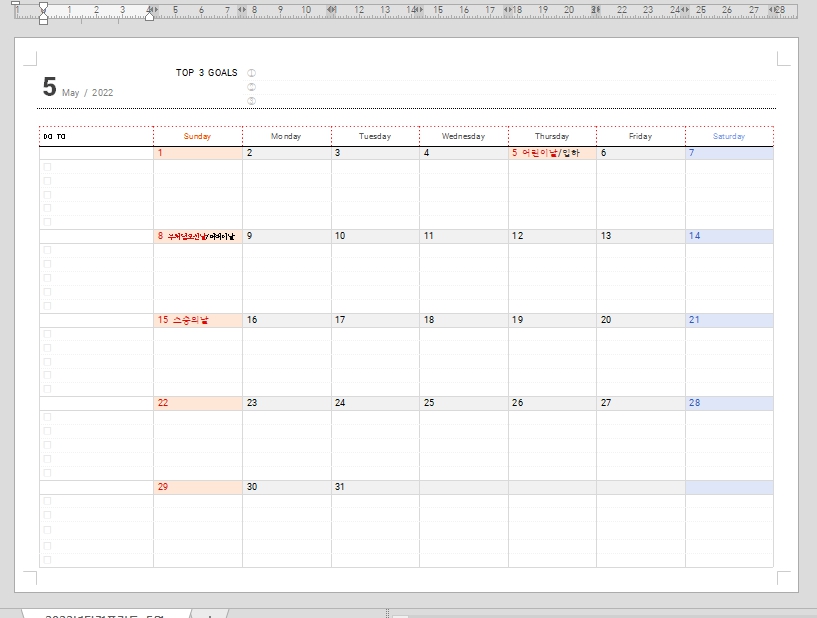Click the Saturday date cell '21'
The height and width of the screenshot is (618, 817).
click(729, 320)
